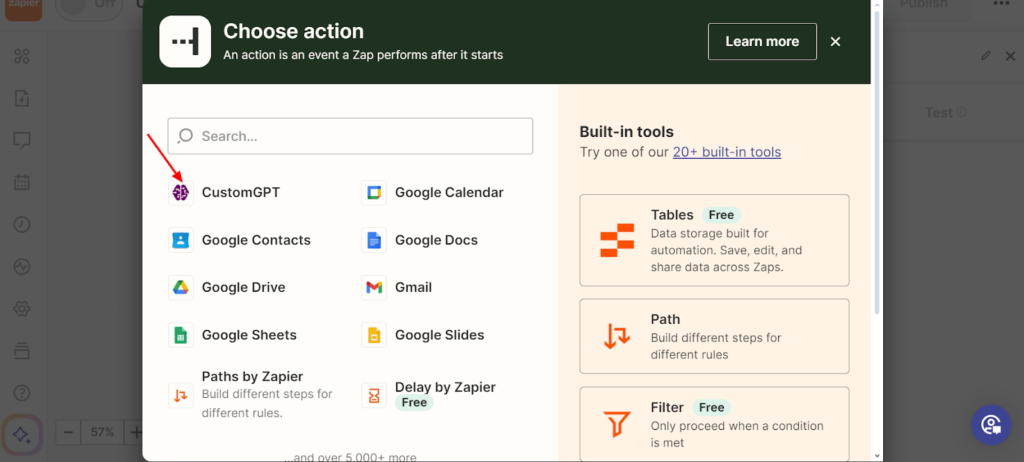Viewport: 1024px width, 462px height.
Task: Select the CustomGPT brain icon
Action: tap(181, 193)
